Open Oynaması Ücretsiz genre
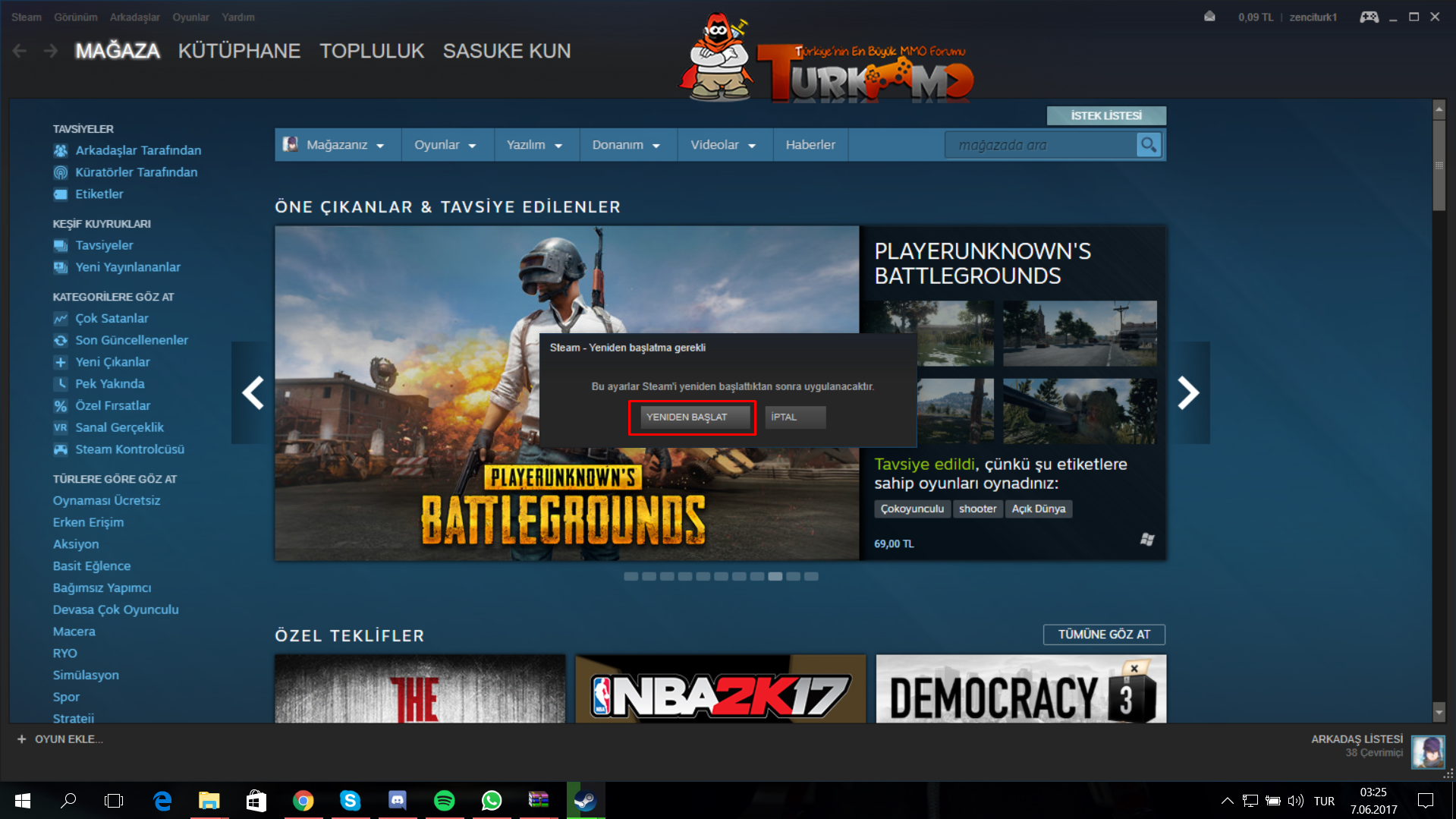The image size is (1456, 819). (x=106, y=500)
